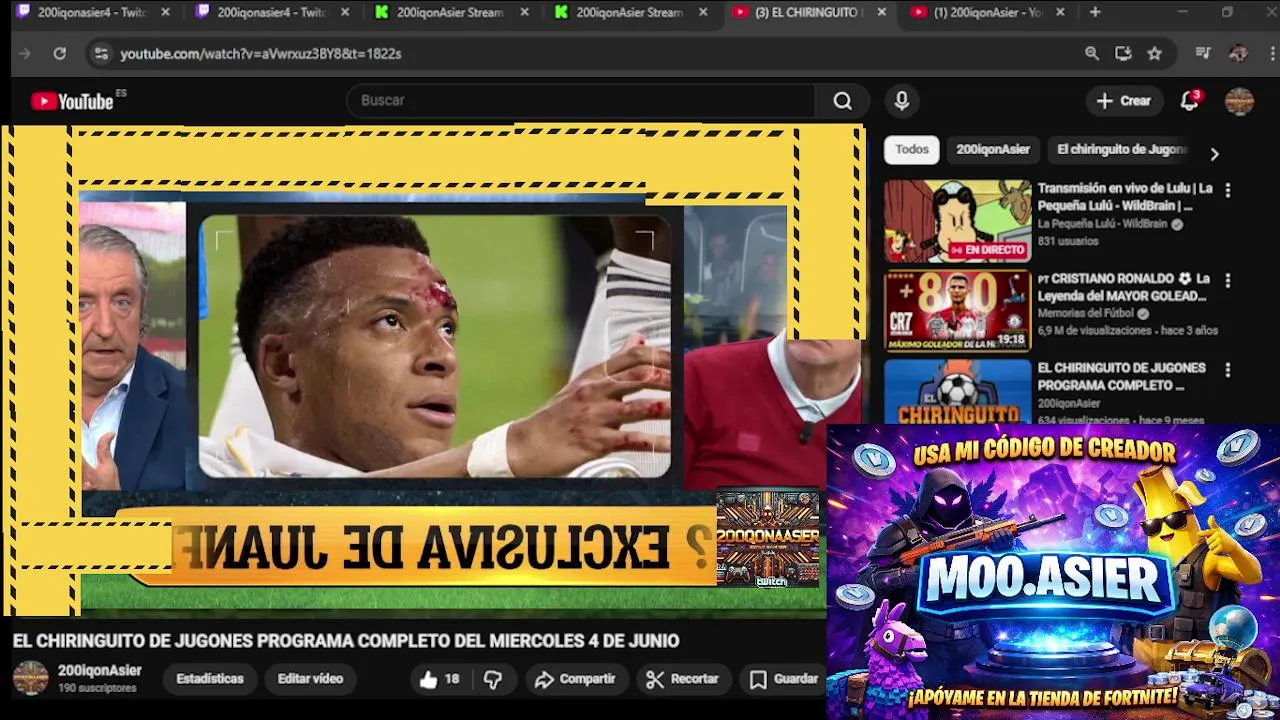Screen dimensions: 1280x720
Task: Click the install app icon in address bar
Action: (1123, 54)
